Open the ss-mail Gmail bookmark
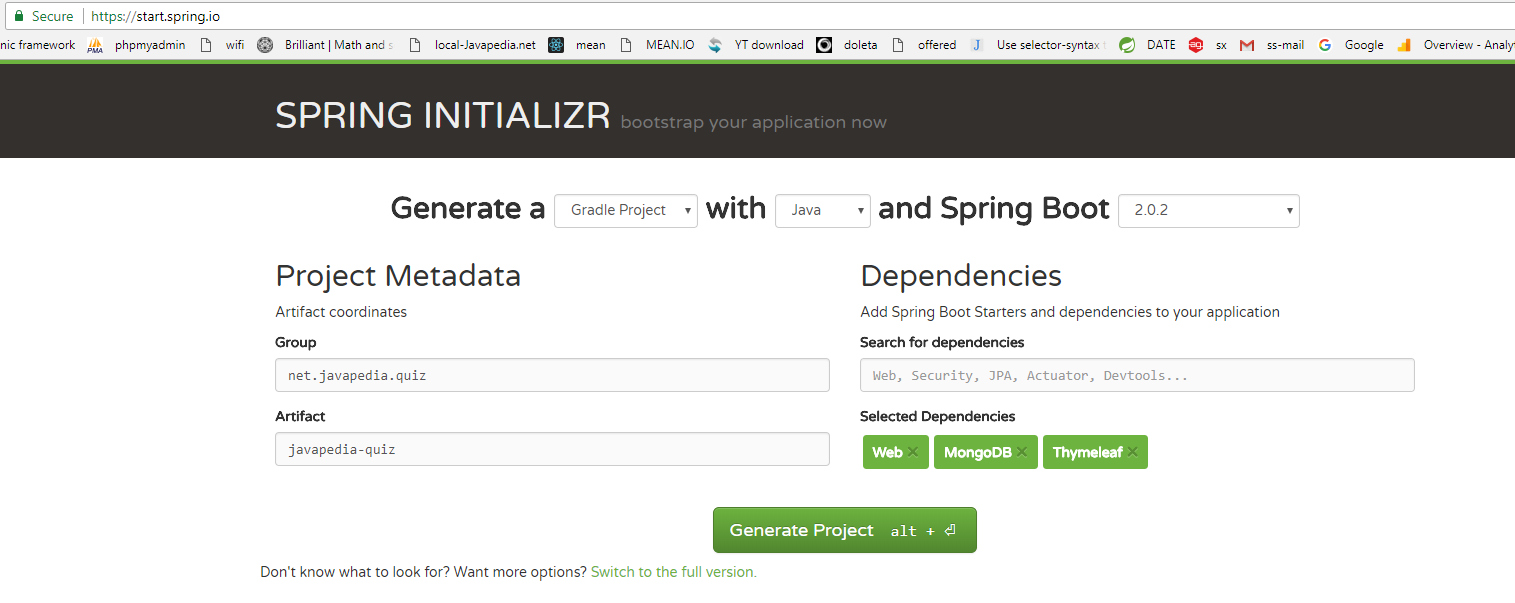This screenshot has height=603, width=1515. [x=1272, y=45]
